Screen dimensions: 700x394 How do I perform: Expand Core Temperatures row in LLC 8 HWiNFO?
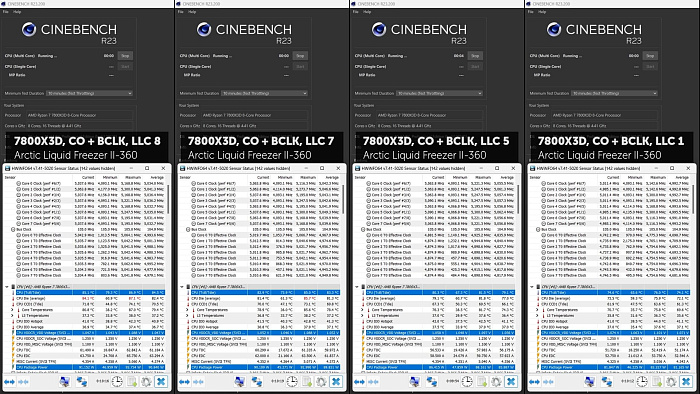coord(12,310)
